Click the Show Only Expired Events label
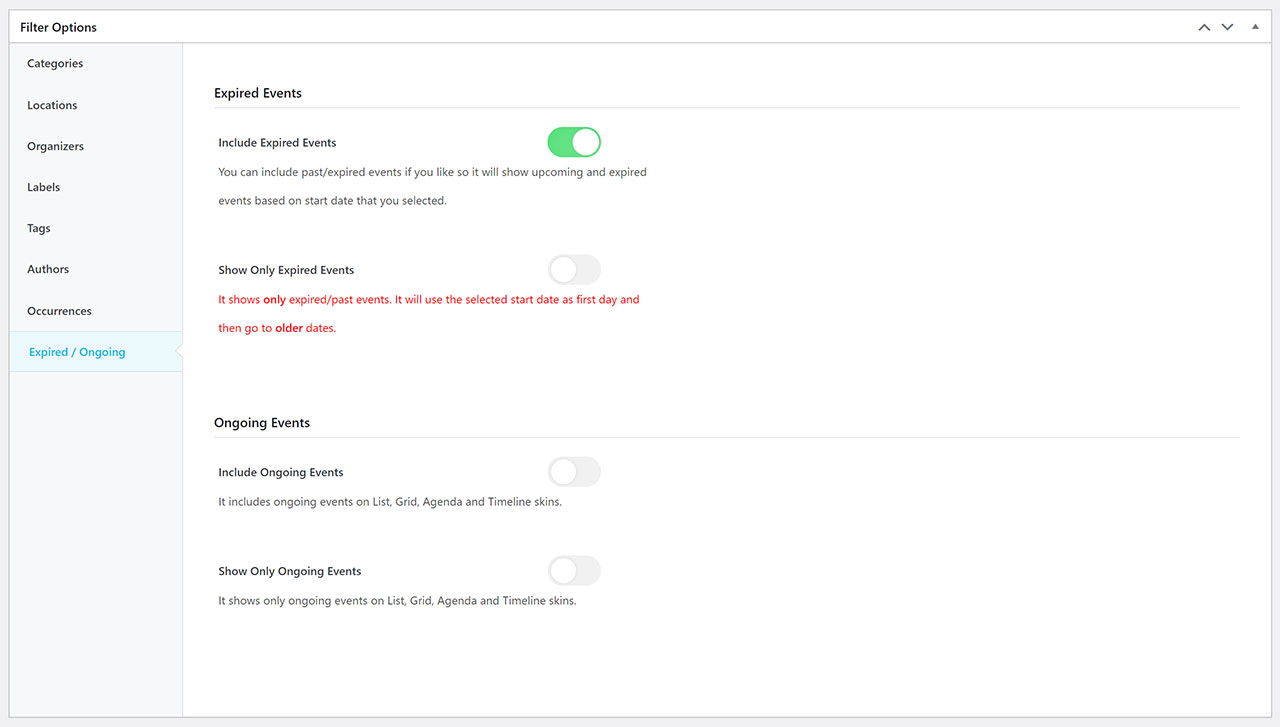 click(x=286, y=270)
